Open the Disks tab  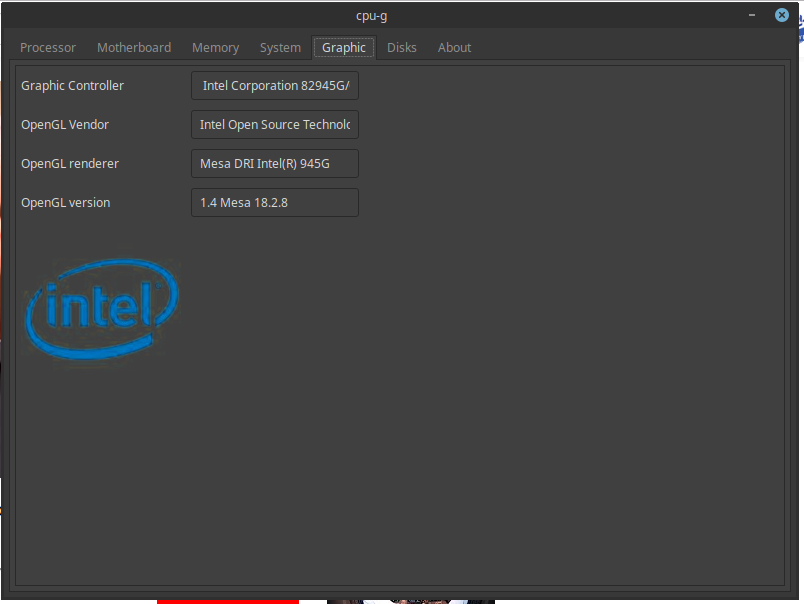pos(401,48)
